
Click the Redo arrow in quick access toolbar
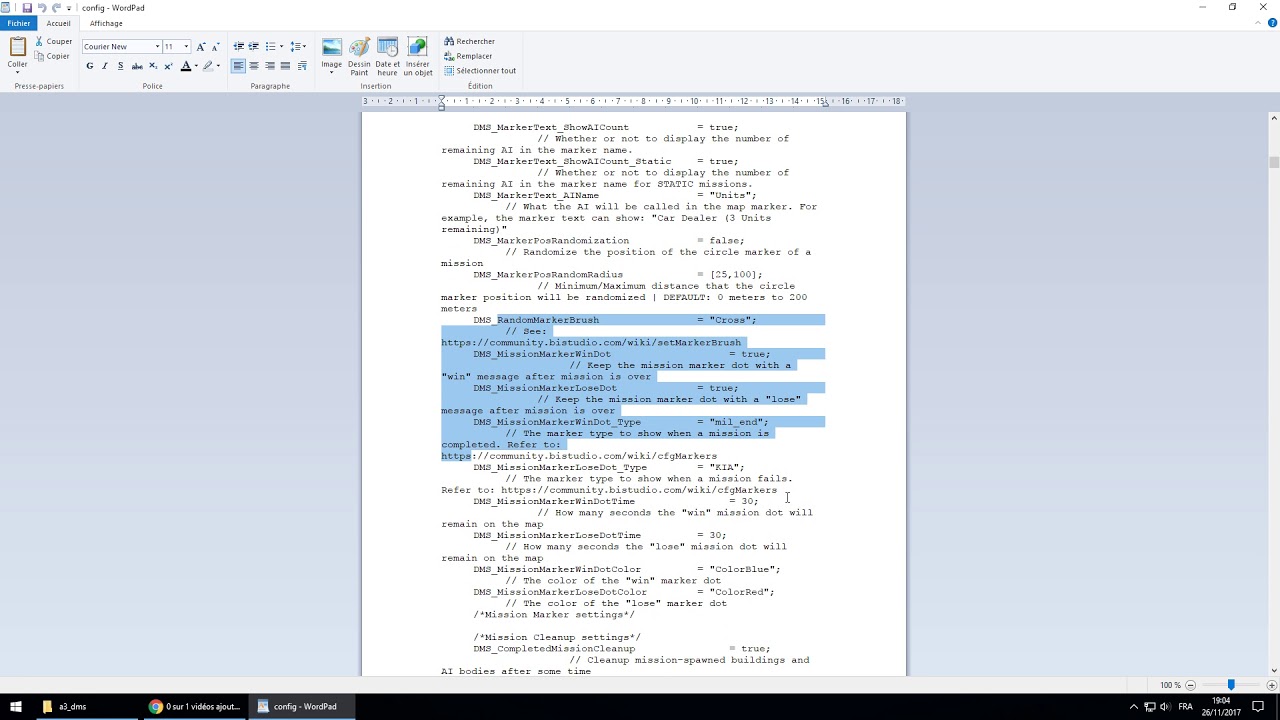(x=56, y=8)
